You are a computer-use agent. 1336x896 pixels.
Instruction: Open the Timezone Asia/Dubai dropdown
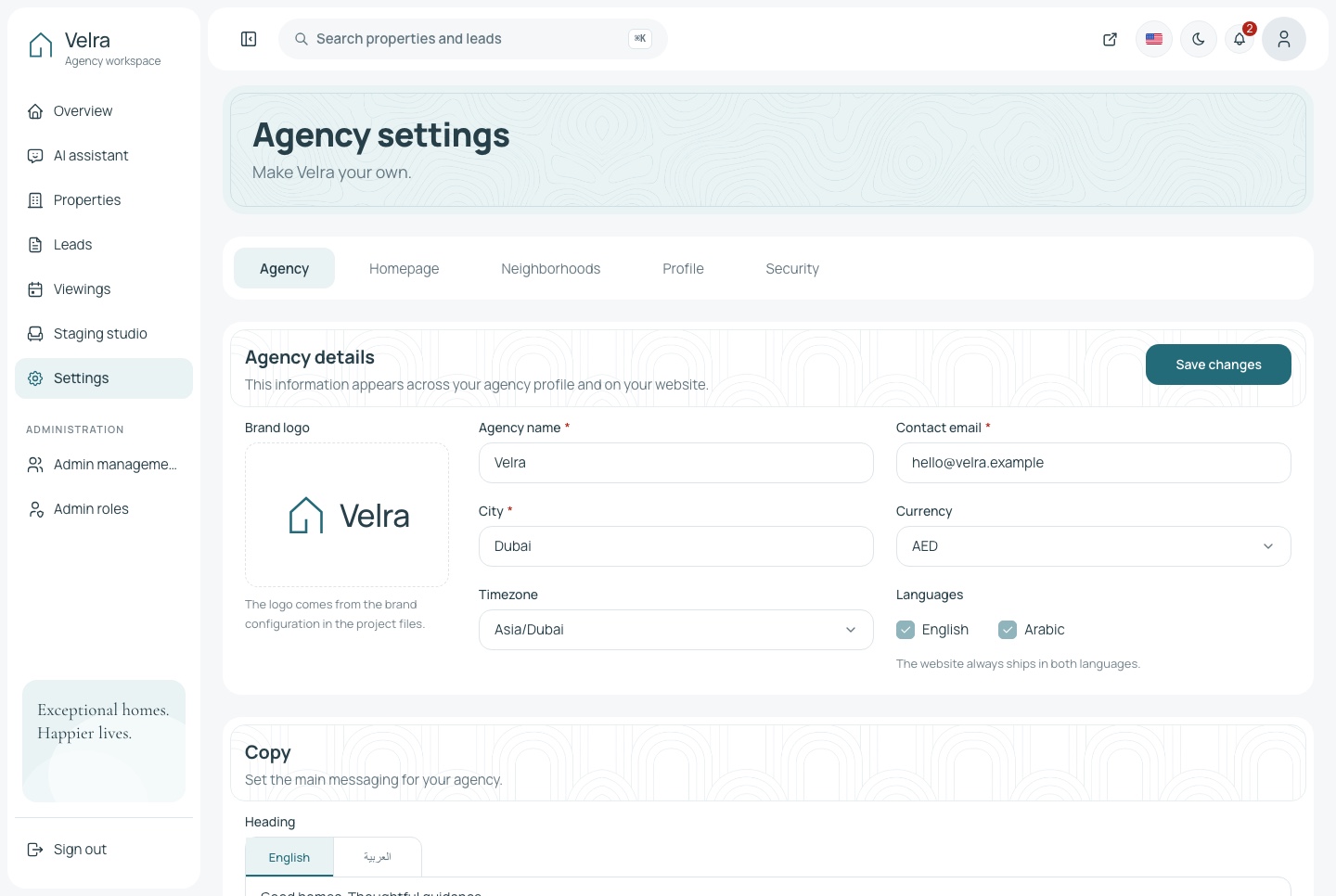click(x=675, y=630)
